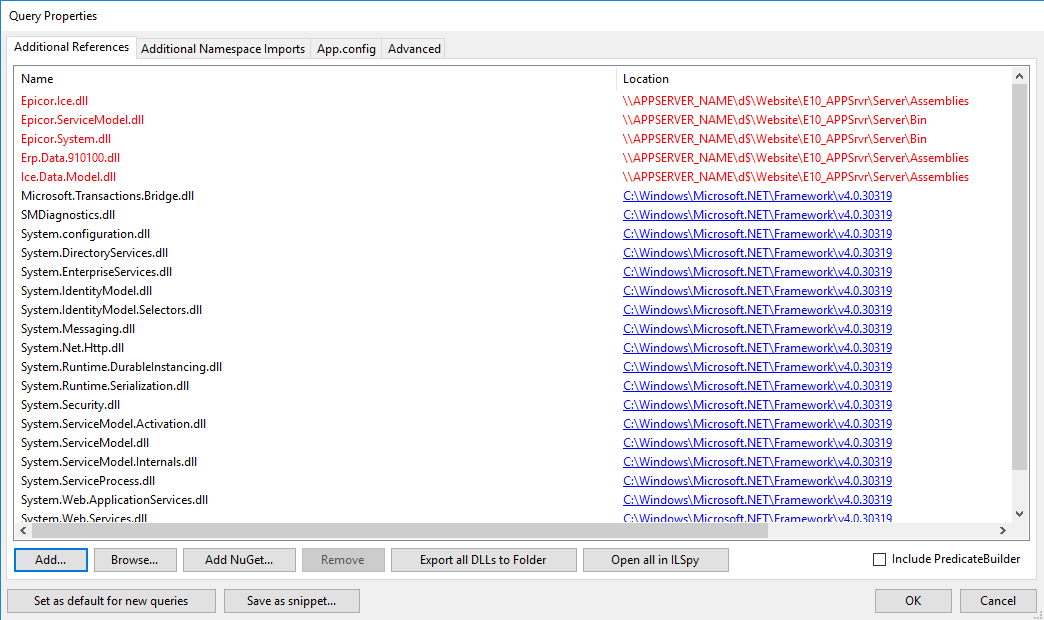Select the System.ServiceModel.dll row
The width and height of the screenshot is (1044, 620).
(85, 443)
